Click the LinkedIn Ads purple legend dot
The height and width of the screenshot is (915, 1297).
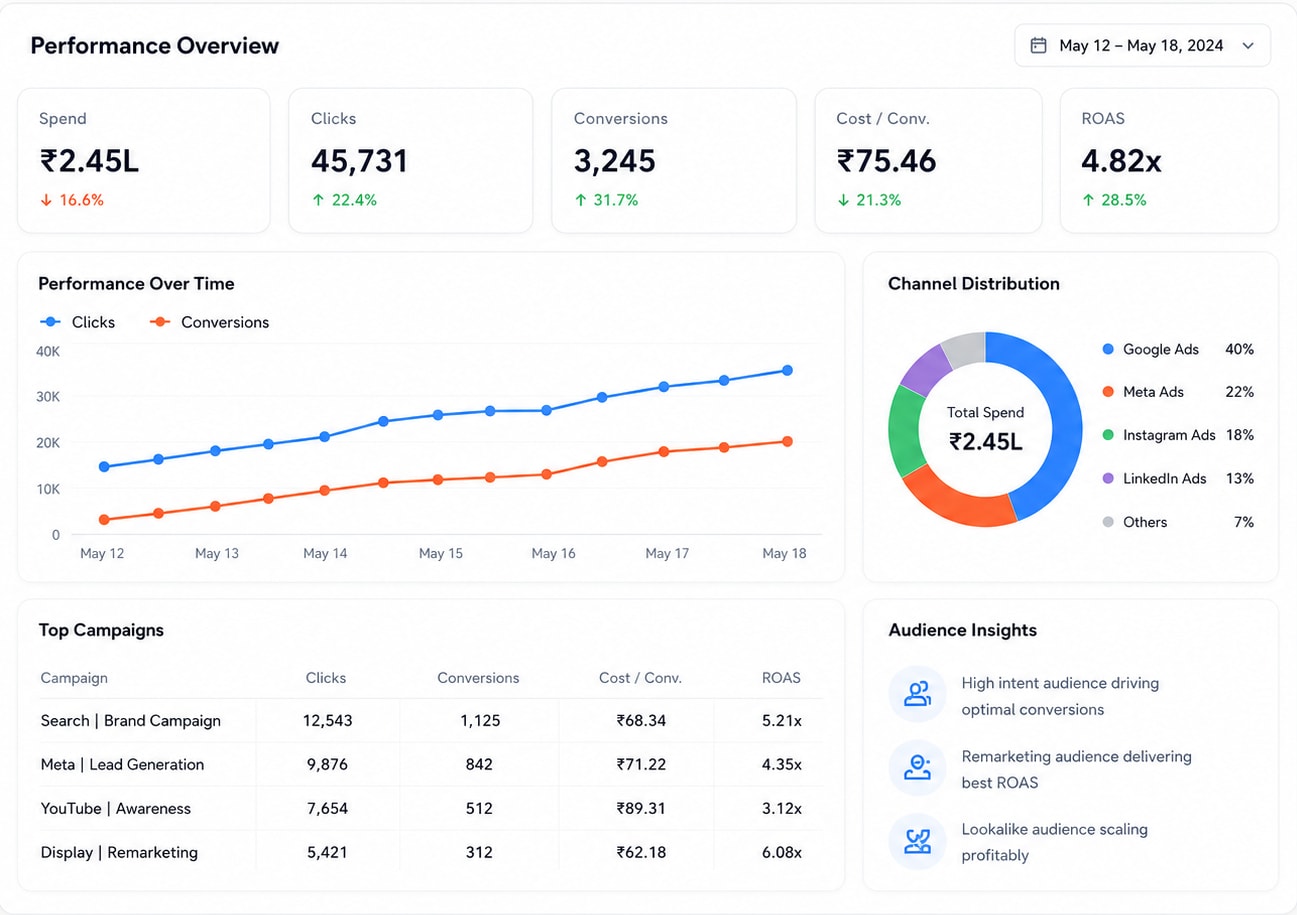(x=1107, y=479)
